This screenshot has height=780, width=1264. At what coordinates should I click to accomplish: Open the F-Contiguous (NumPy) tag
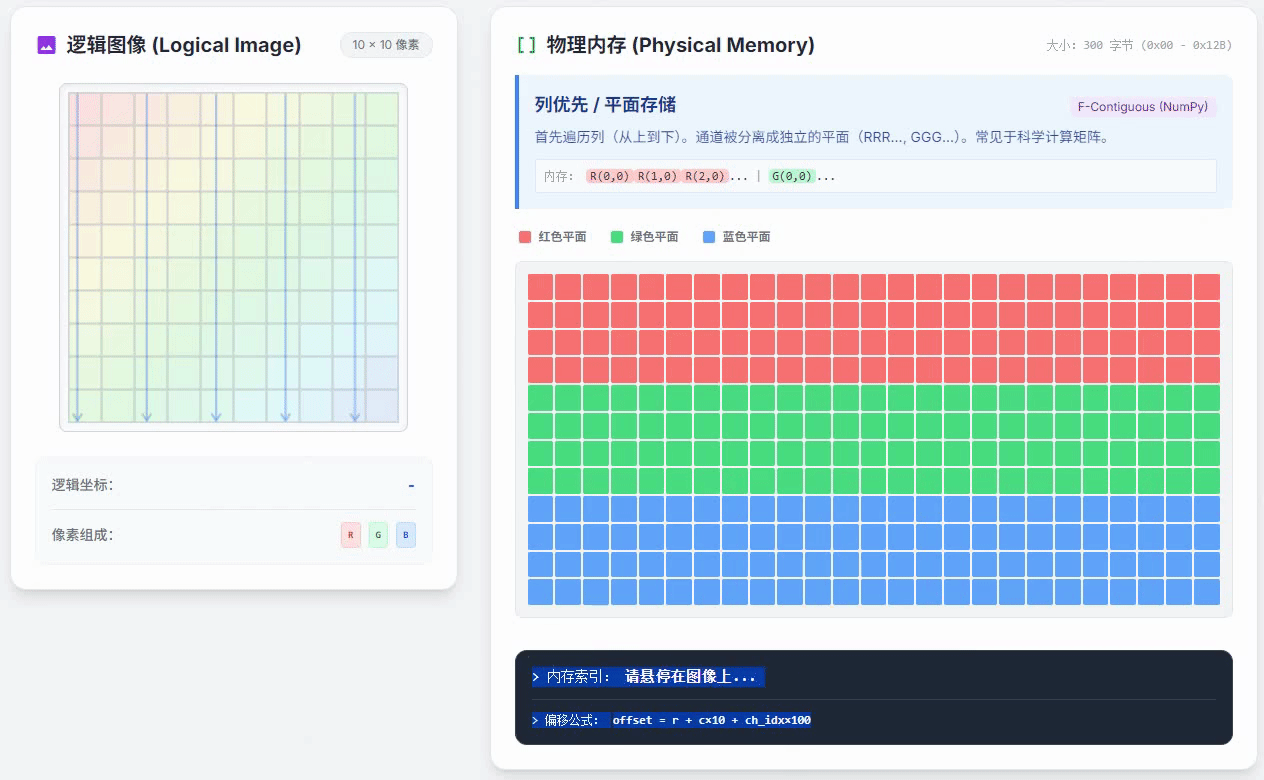[x=1141, y=106]
